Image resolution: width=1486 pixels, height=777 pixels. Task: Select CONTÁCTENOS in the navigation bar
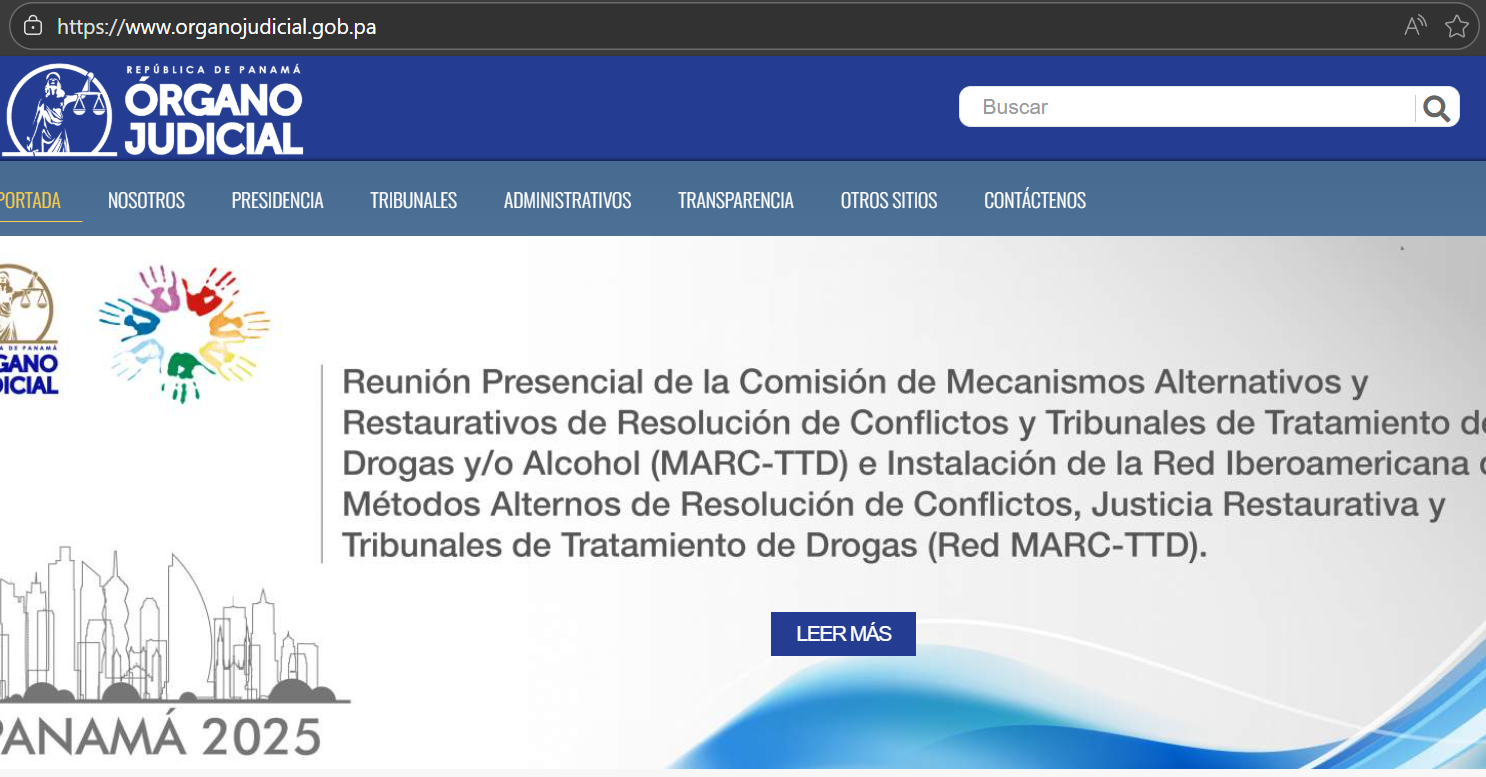(x=1034, y=200)
